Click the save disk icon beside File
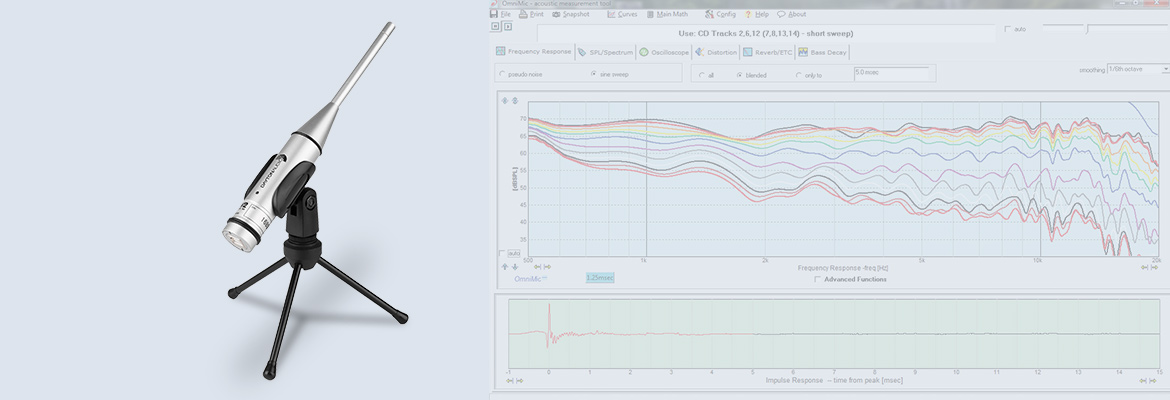Viewport: 1170px width, 400px height. [494, 14]
